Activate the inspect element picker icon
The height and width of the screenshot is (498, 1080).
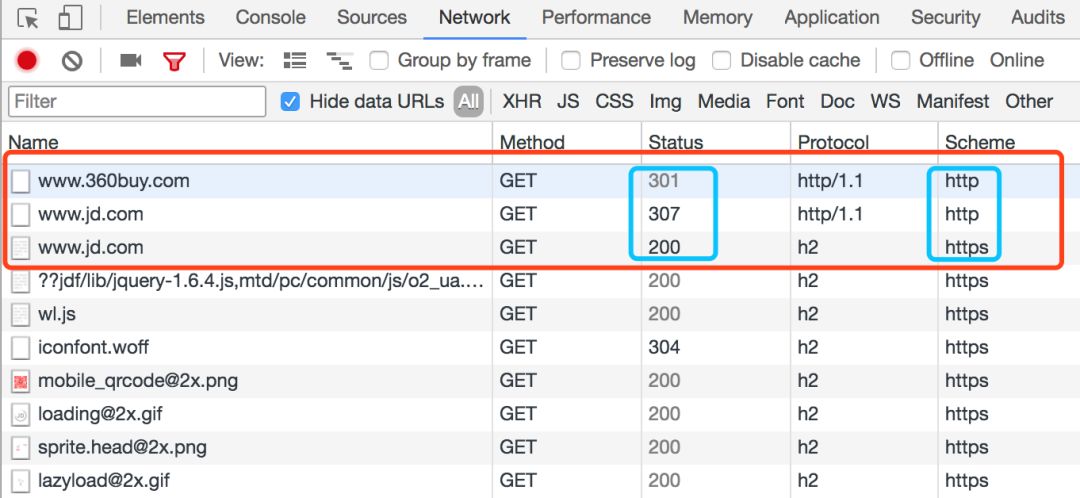tap(28, 18)
